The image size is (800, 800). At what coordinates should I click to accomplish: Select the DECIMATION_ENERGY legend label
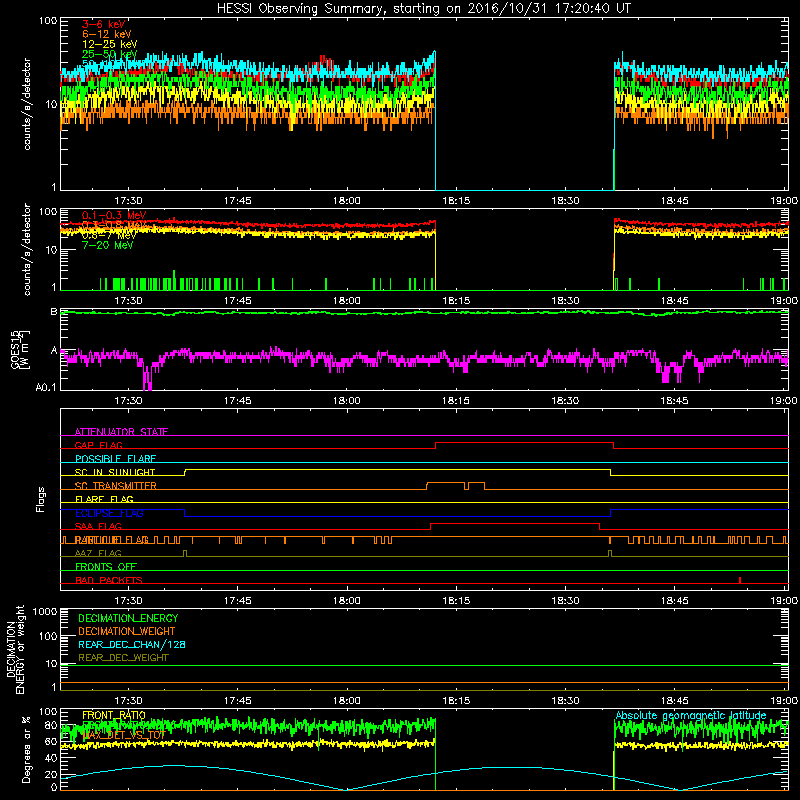coord(128,618)
